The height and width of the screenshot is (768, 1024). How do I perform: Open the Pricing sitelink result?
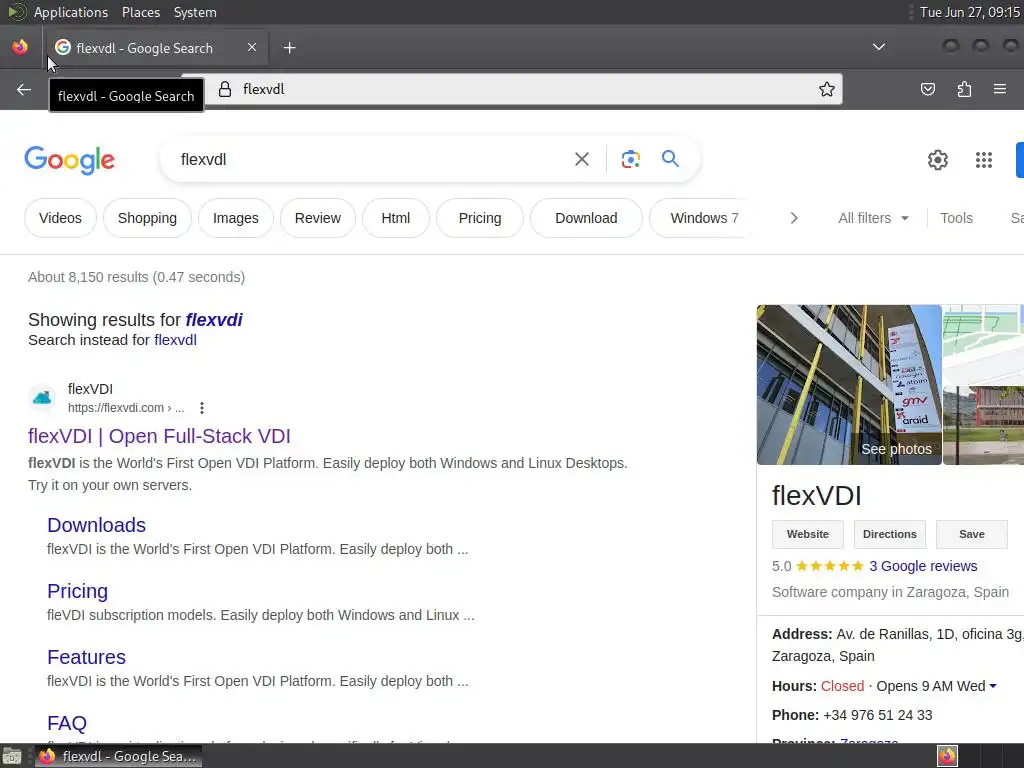77,591
